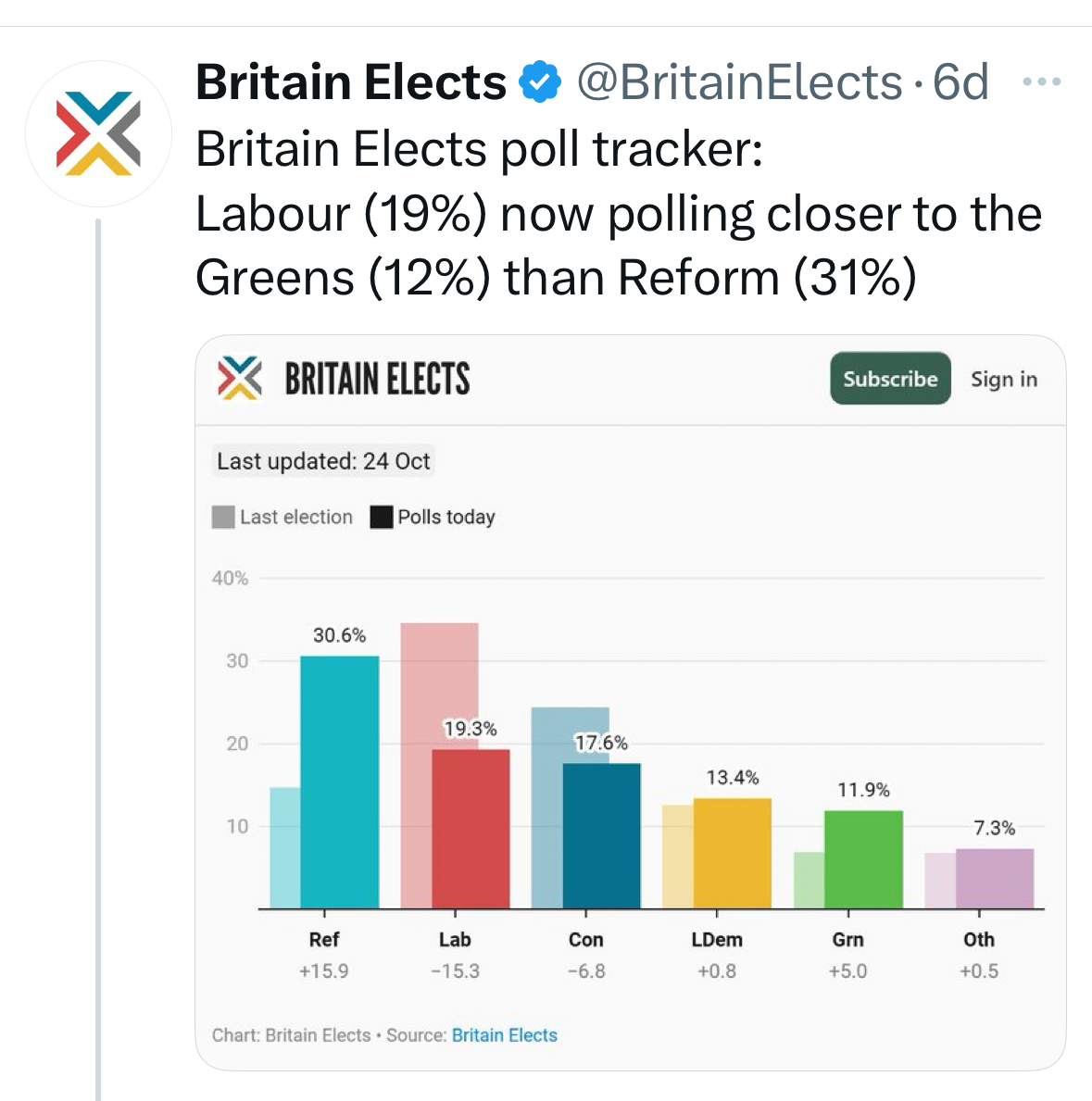This screenshot has width=1092, height=1101.
Task: Click the BRITAIN ELECTS header title text
Action: pyautogui.click(x=377, y=379)
